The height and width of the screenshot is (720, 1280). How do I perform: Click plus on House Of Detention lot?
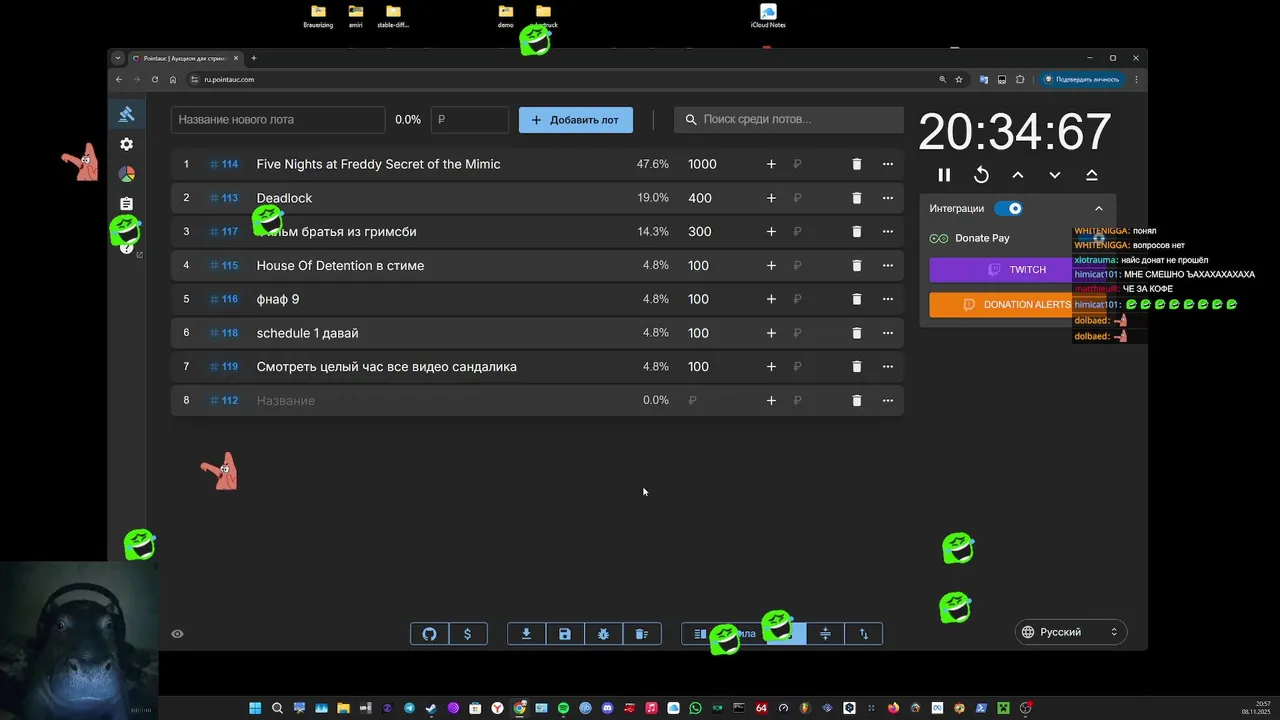pos(771,265)
